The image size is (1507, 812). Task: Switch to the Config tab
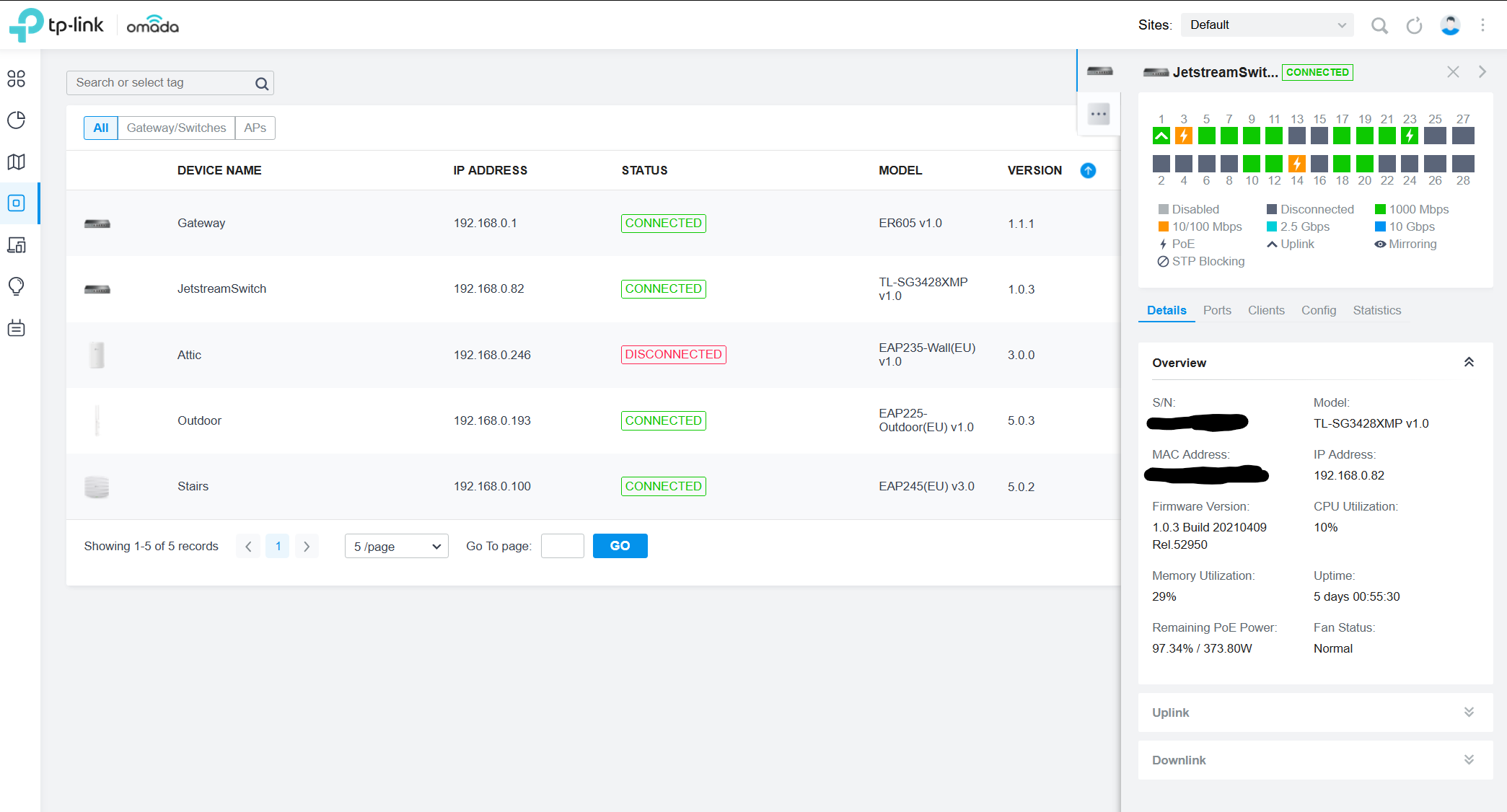1319,310
